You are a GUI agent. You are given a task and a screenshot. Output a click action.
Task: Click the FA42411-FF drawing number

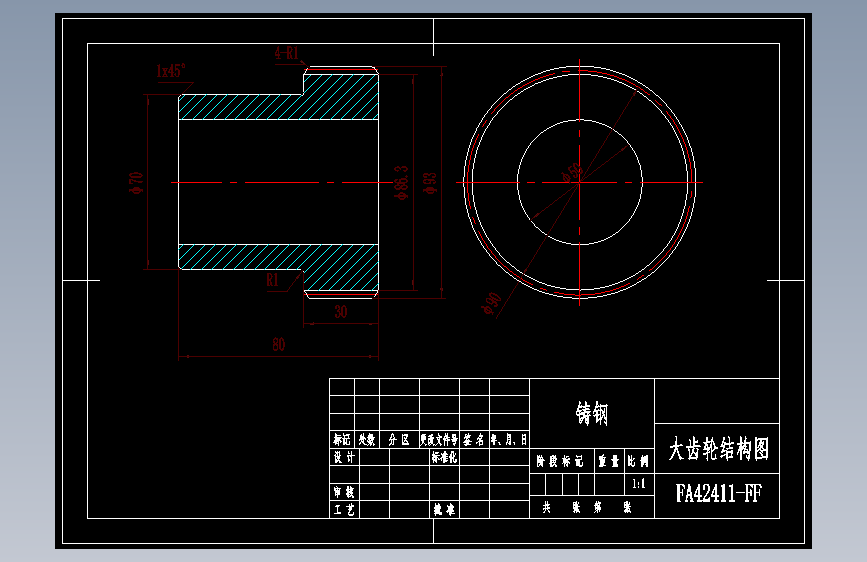[x=718, y=493]
